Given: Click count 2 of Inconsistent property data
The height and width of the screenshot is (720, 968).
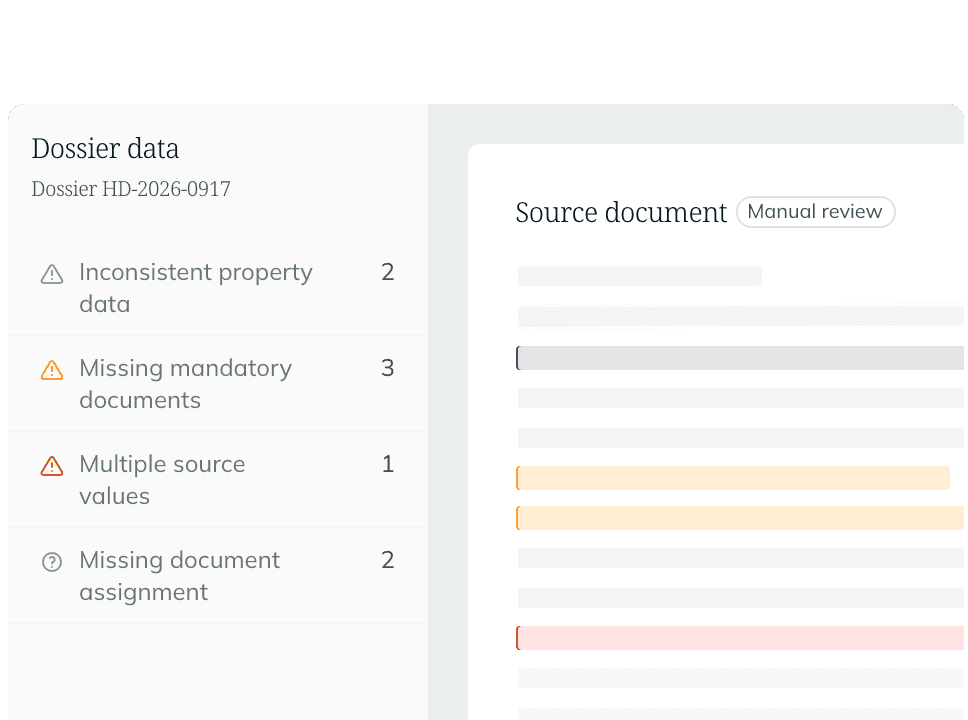Looking at the screenshot, I should click(x=388, y=272).
